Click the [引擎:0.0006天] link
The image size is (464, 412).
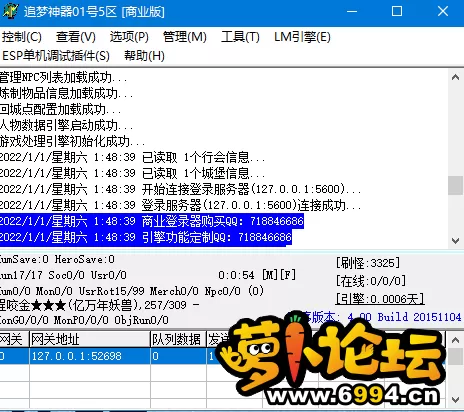coord(380,299)
